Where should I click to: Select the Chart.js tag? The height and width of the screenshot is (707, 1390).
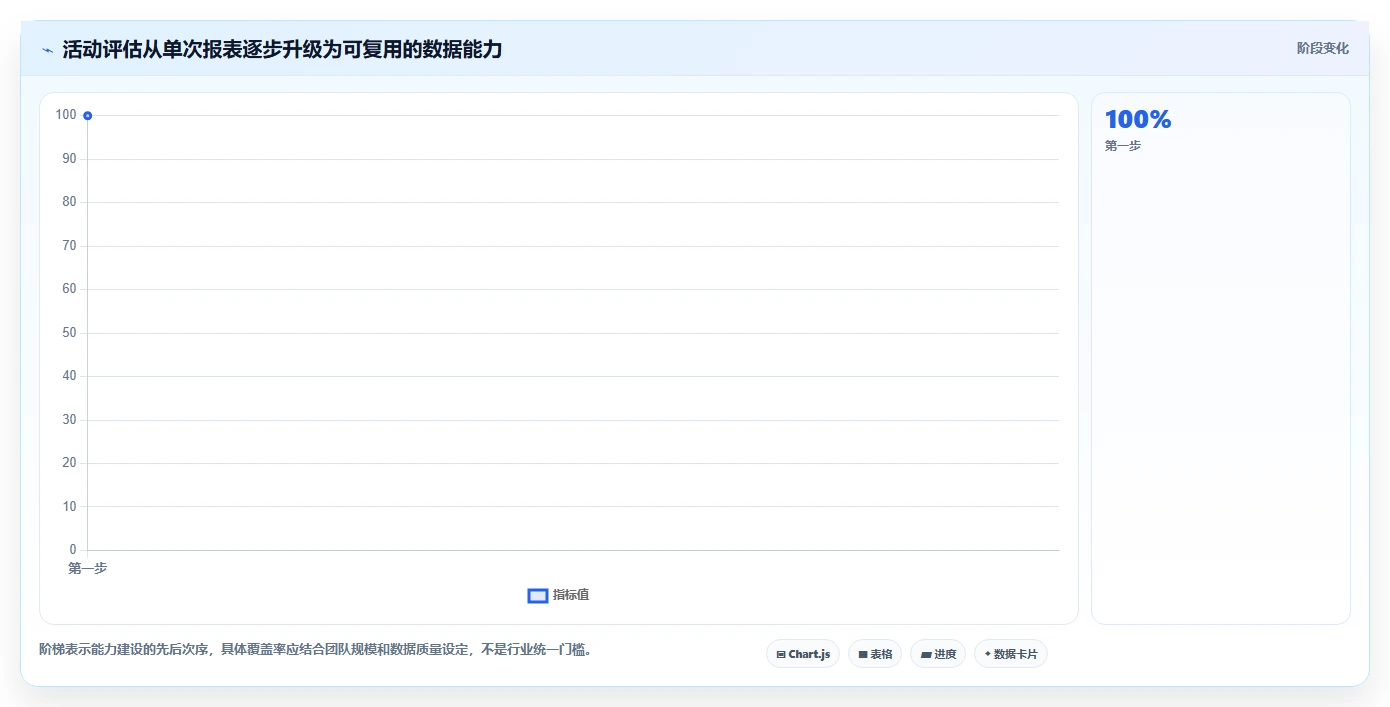pos(803,654)
